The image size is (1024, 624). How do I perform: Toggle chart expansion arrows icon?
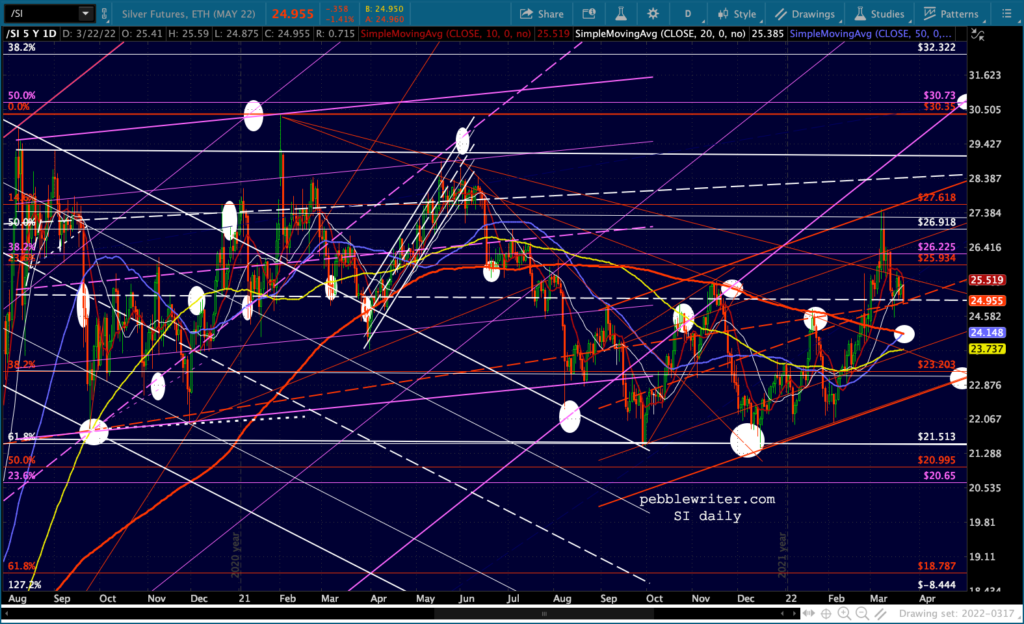click(808, 614)
